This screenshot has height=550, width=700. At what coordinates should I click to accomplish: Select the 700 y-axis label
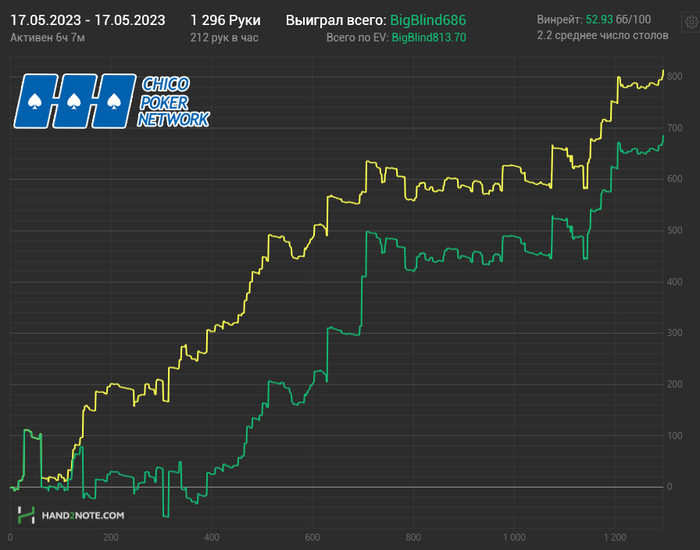point(675,128)
